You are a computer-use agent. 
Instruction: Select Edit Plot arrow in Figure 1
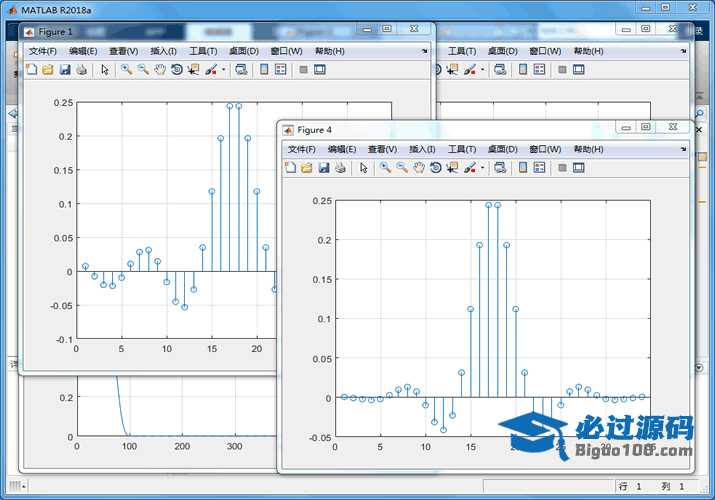(x=105, y=69)
